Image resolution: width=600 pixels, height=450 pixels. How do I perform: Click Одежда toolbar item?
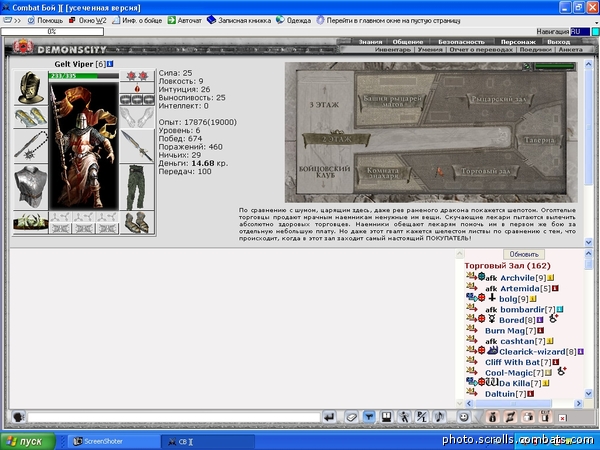click(294, 21)
